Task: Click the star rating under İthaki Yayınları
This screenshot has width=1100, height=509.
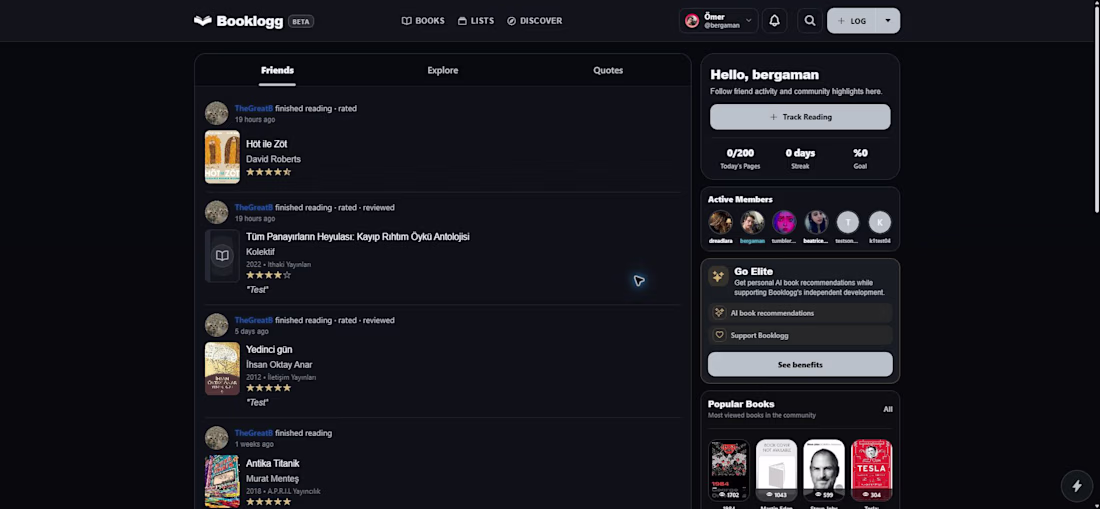Action: pos(268,275)
